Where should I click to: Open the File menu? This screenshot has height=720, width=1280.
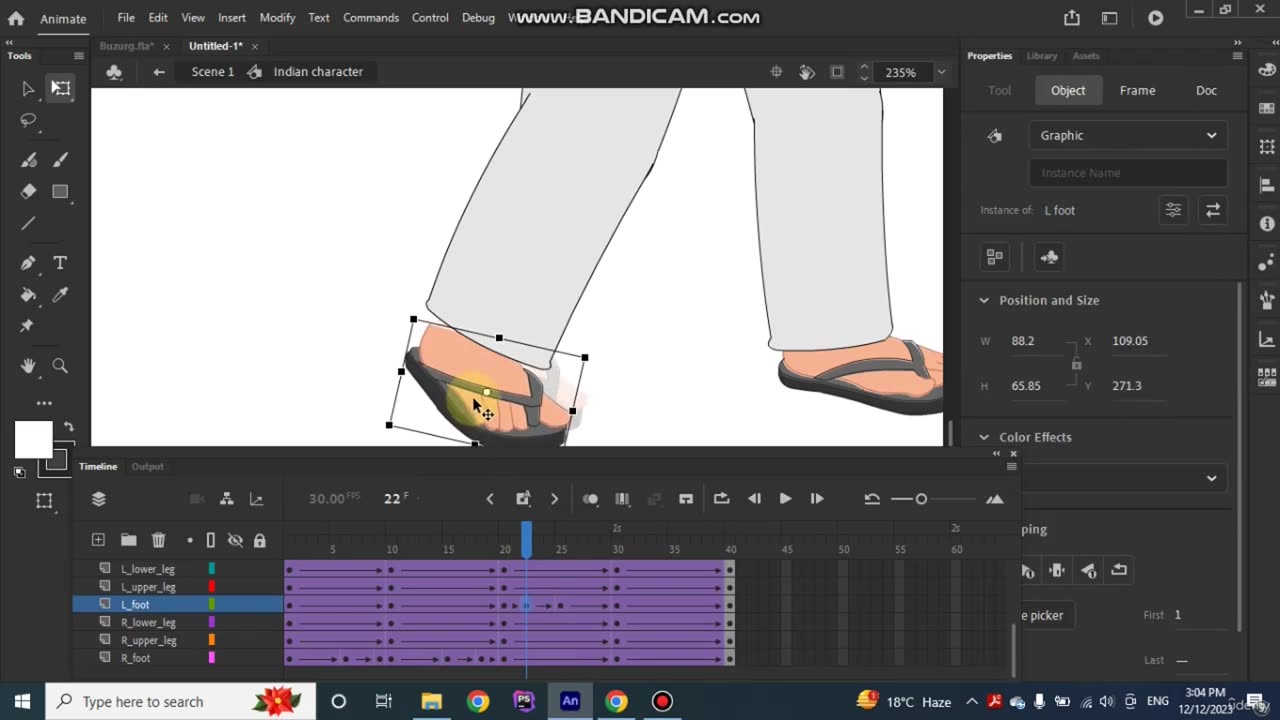[126, 18]
